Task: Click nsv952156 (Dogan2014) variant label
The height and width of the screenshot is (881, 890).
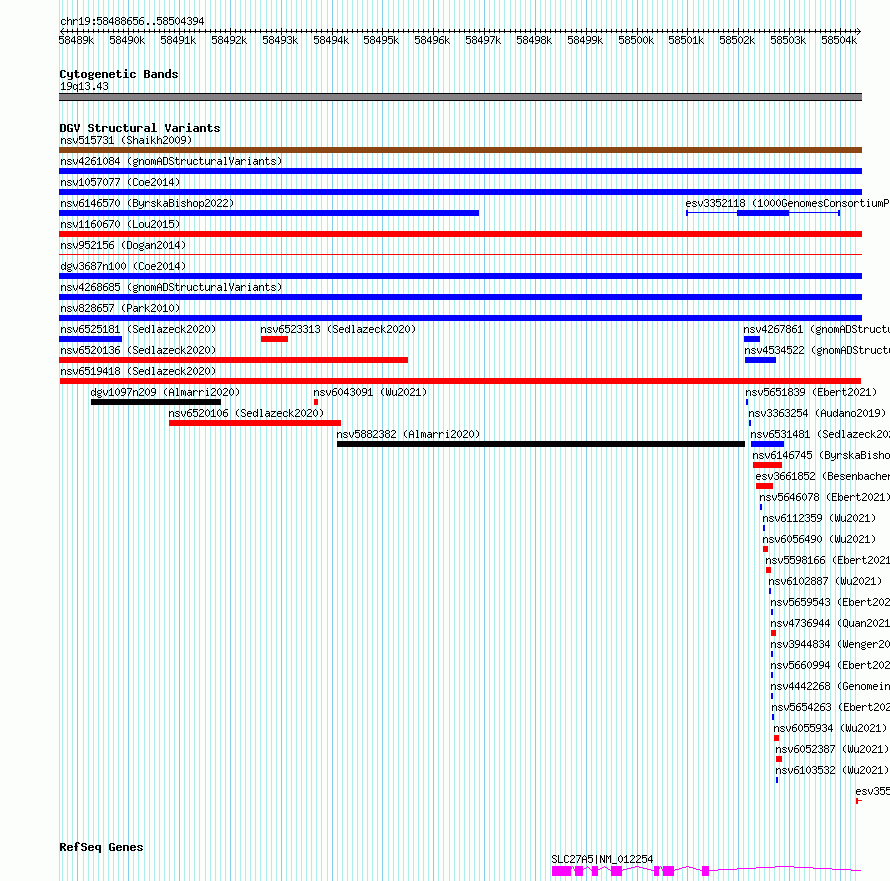Action: click(123, 245)
